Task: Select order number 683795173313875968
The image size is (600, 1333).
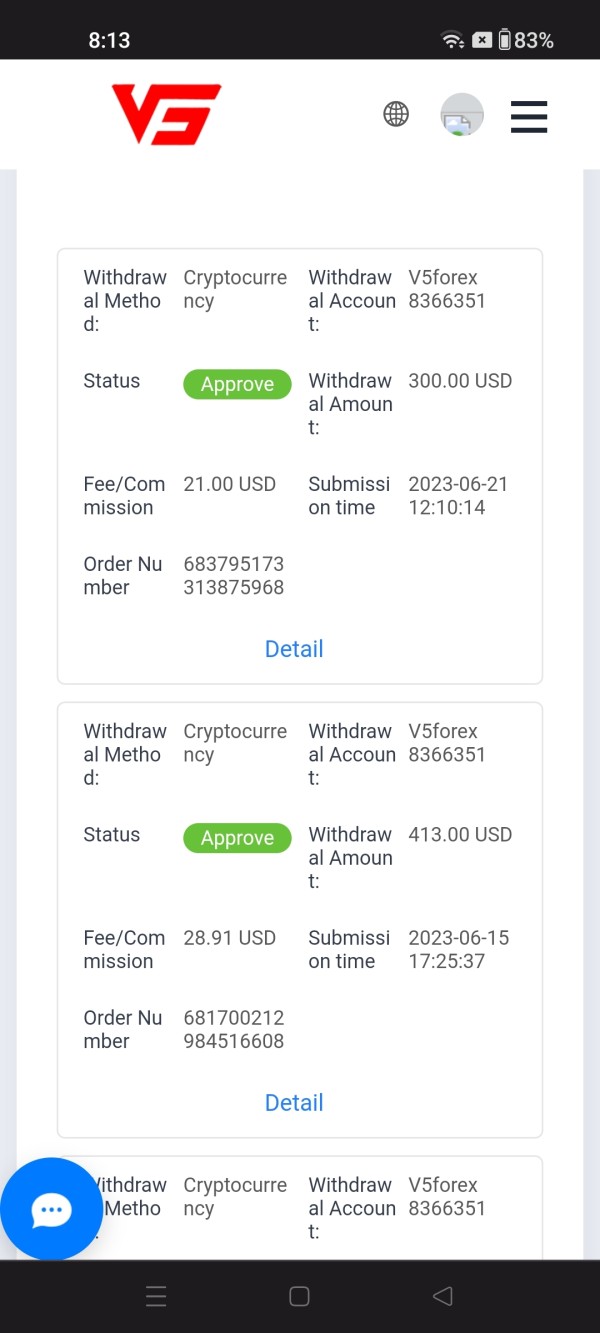Action: tap(234, 576)
